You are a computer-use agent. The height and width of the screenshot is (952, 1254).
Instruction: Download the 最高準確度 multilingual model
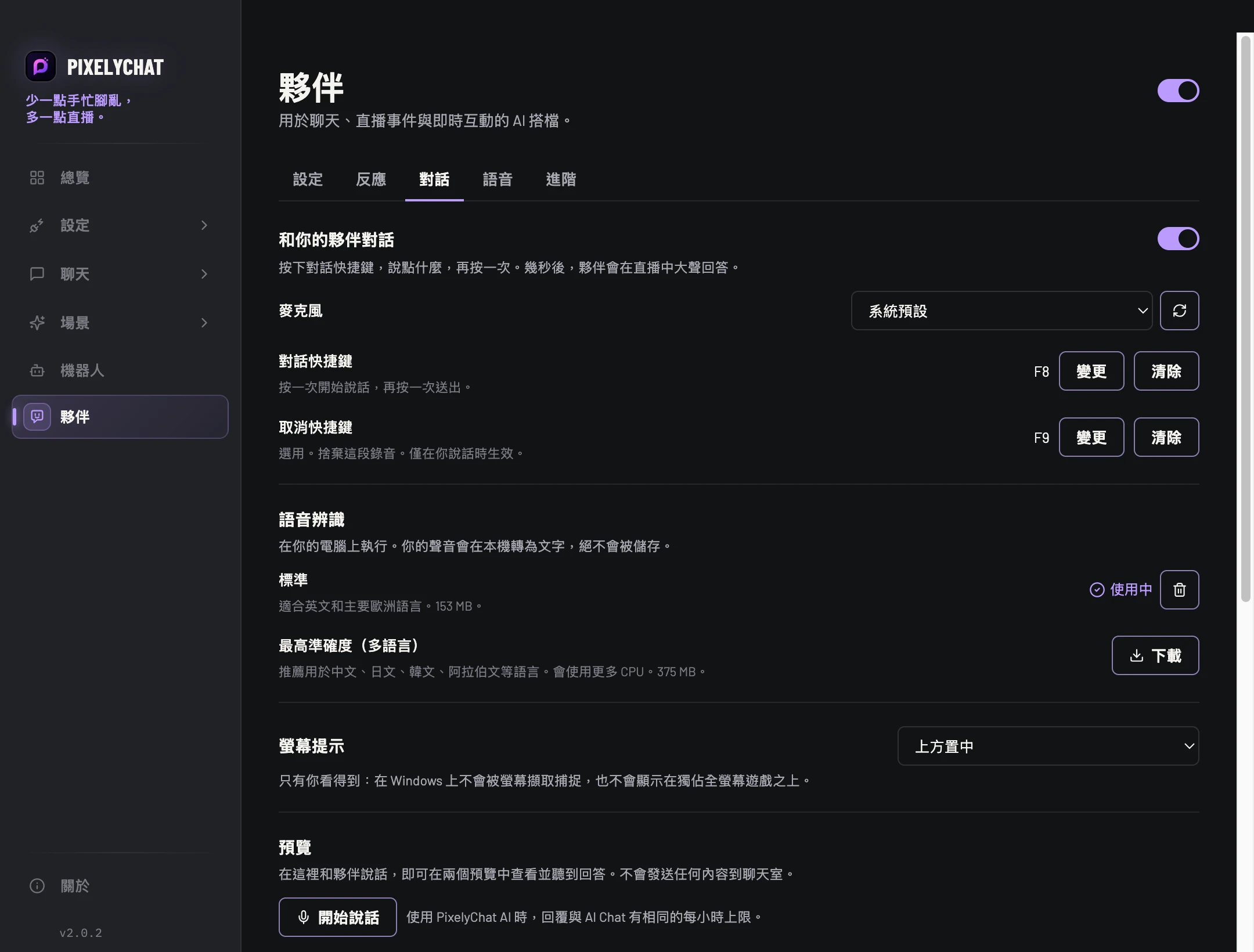pyautogui.click(x=1155, y=655)
